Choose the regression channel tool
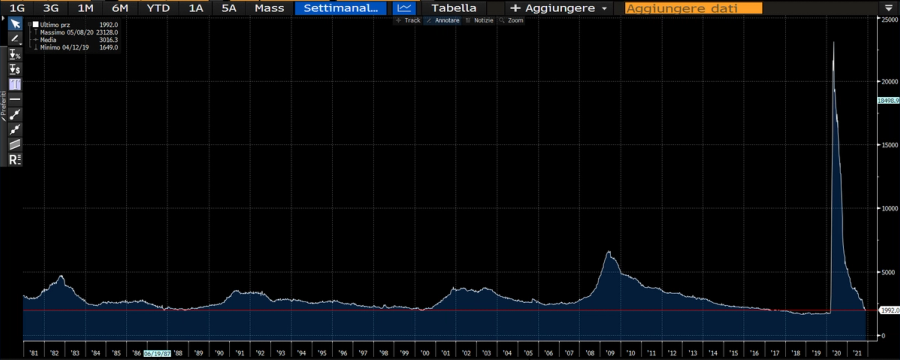The image size is (900, 360). click(x=15, y=144)
